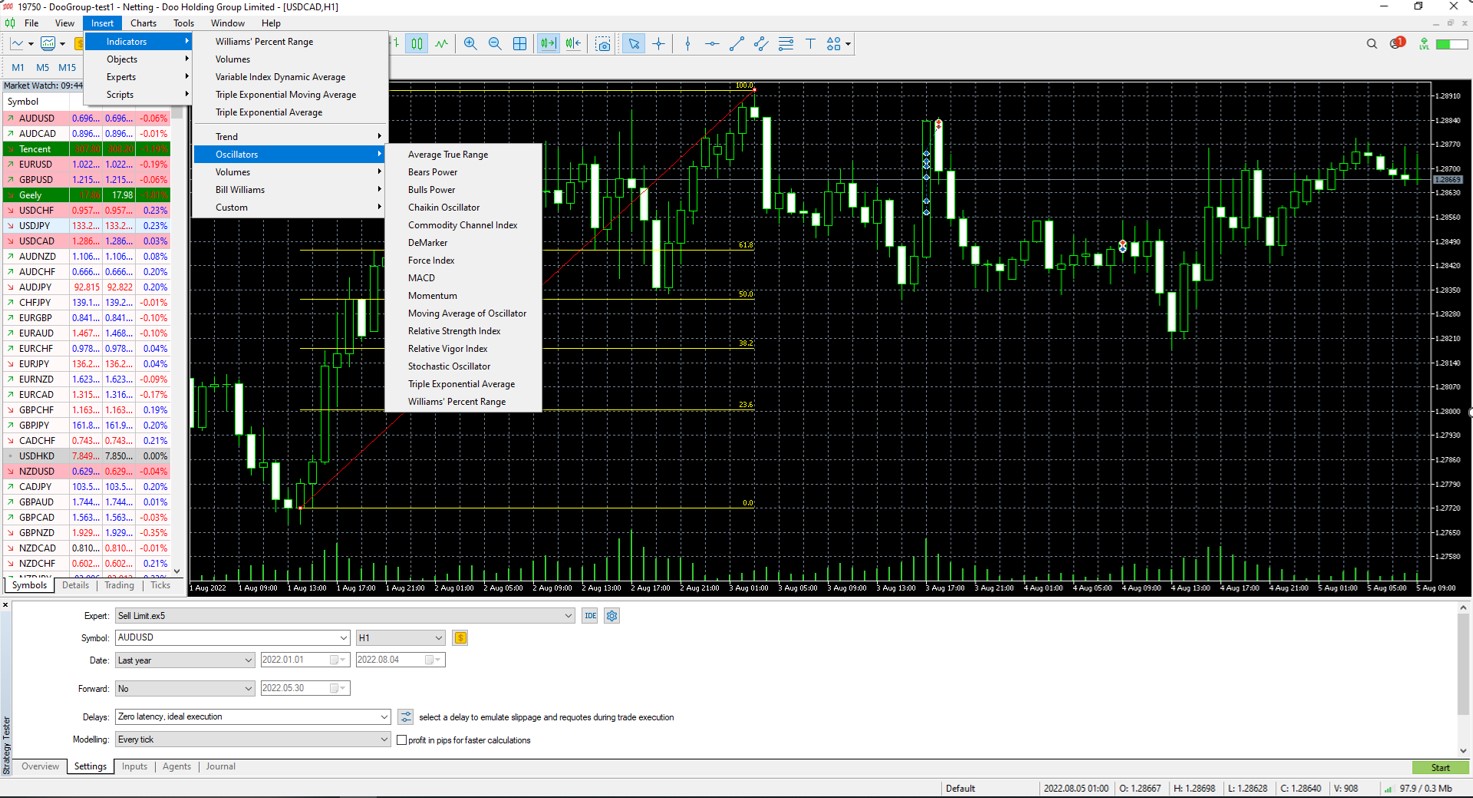Screen dimensions: 1473x798
Task: Open the tile windows grid icon
Action: [520, 44]
